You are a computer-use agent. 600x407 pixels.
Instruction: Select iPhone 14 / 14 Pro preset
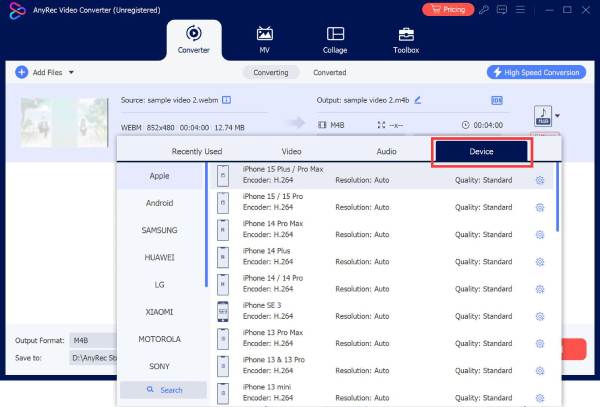coord(381,283)
